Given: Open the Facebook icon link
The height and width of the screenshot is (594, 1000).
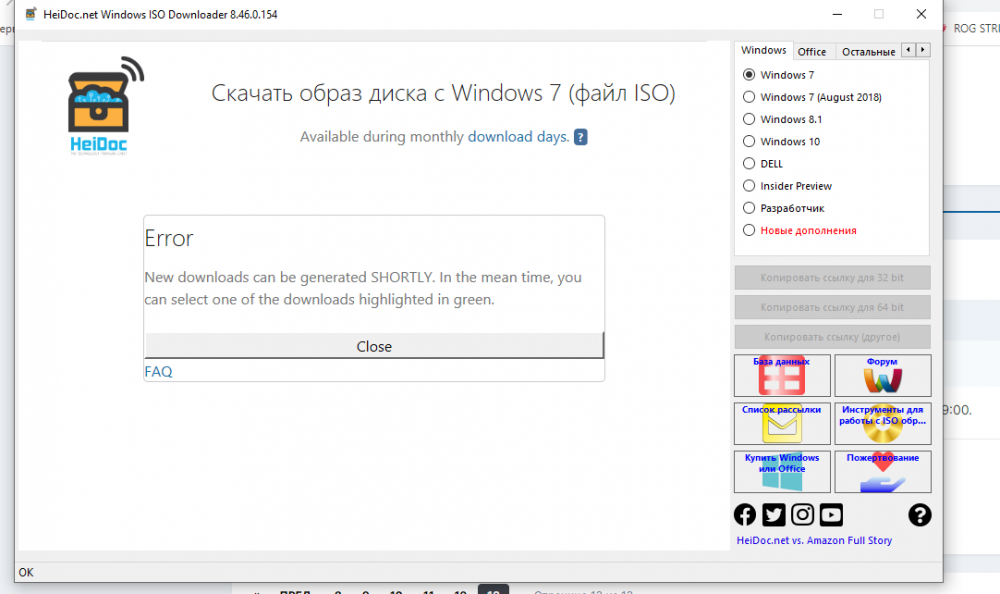Looking at the screenshot, I should click(745, 515).
